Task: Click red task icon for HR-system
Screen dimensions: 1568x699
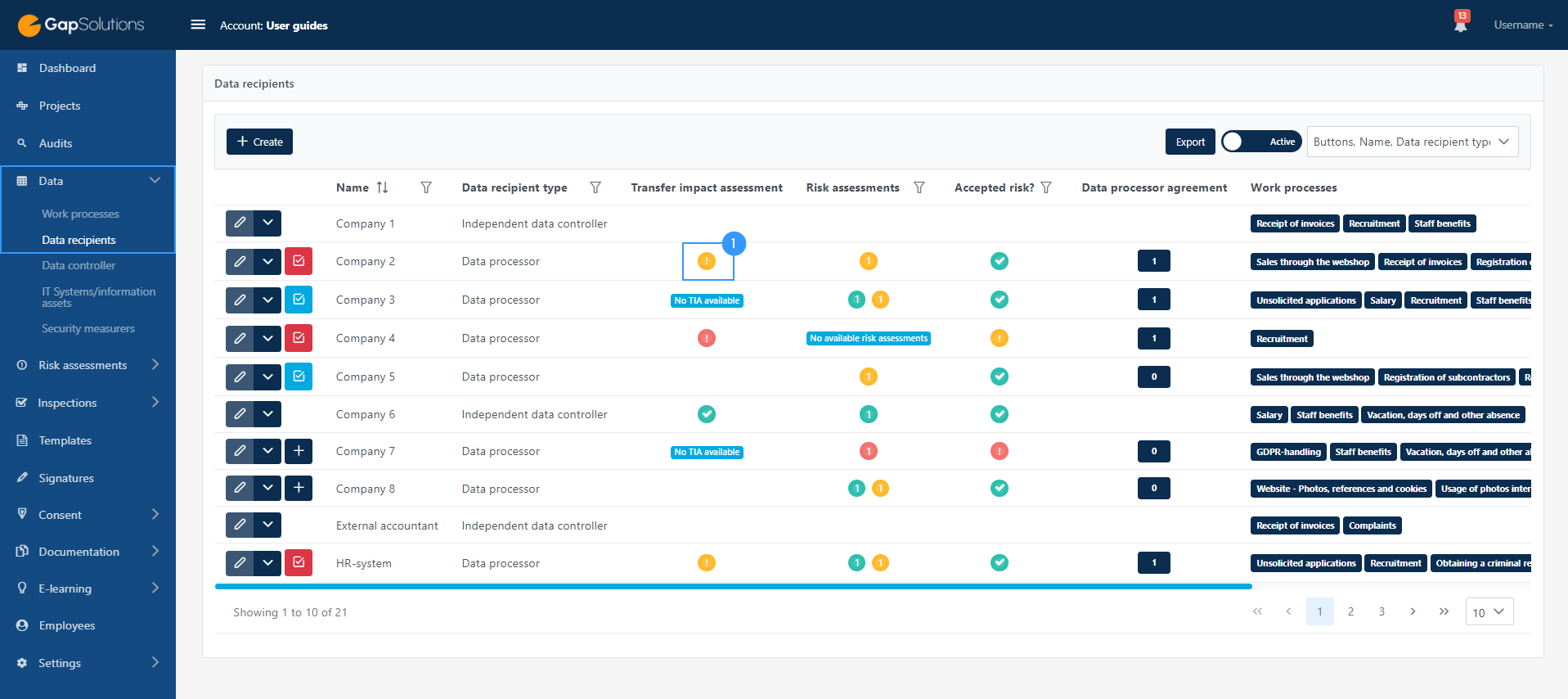Action: click(x=299, y=563)
